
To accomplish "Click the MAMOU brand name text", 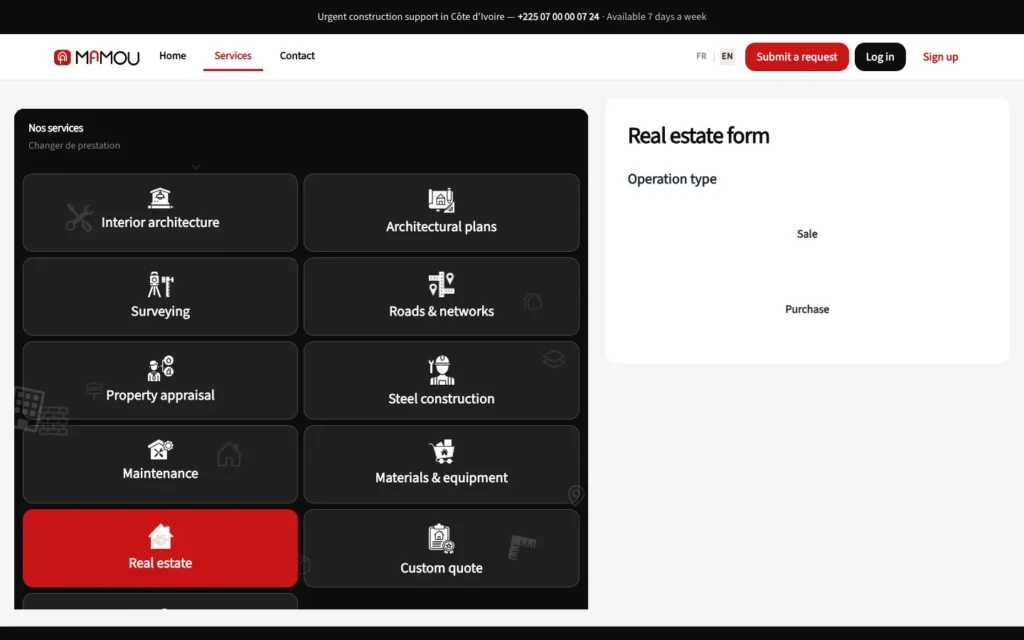I will pos(107,58).
